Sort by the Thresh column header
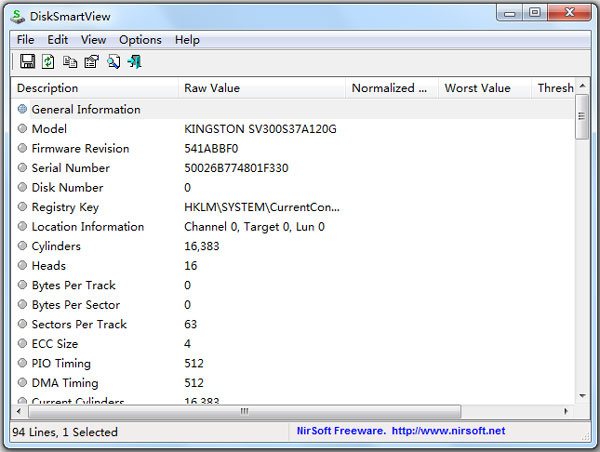The width and height of the screenshot is (600, 452). click(x=553, y=88)
